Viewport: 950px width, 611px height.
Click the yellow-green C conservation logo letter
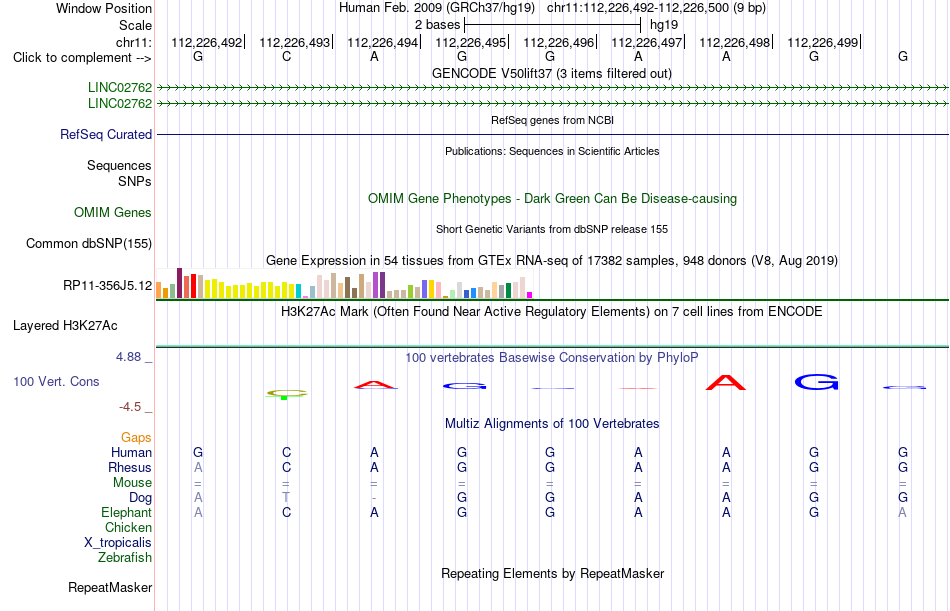(287, 393)
